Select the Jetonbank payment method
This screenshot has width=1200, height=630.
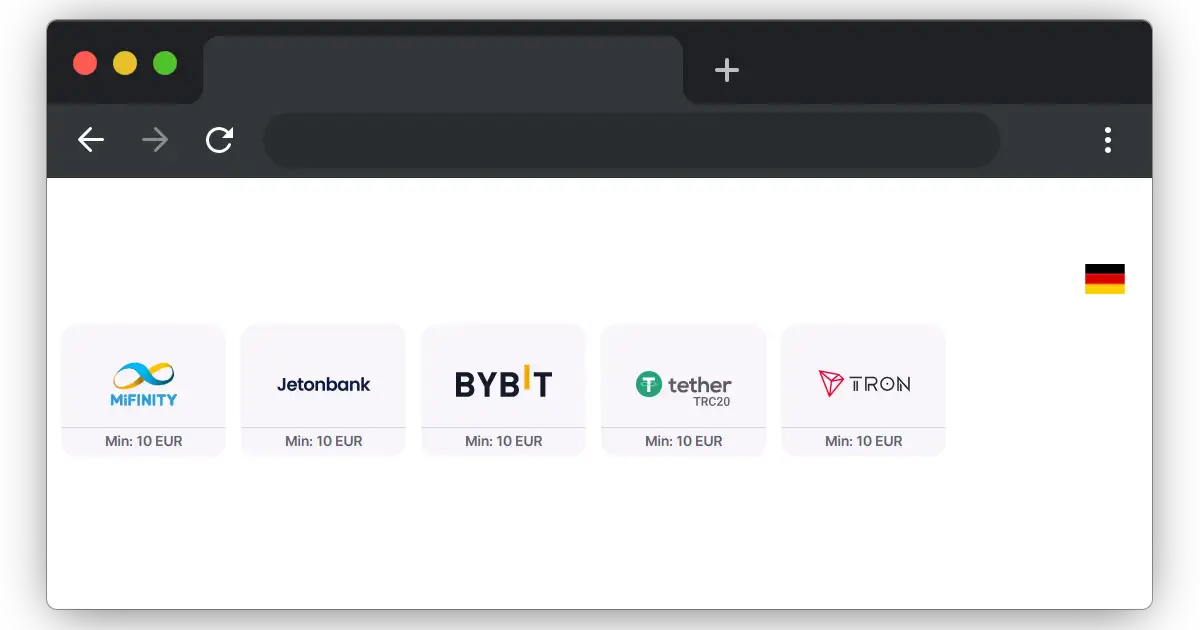coord(324,384)
